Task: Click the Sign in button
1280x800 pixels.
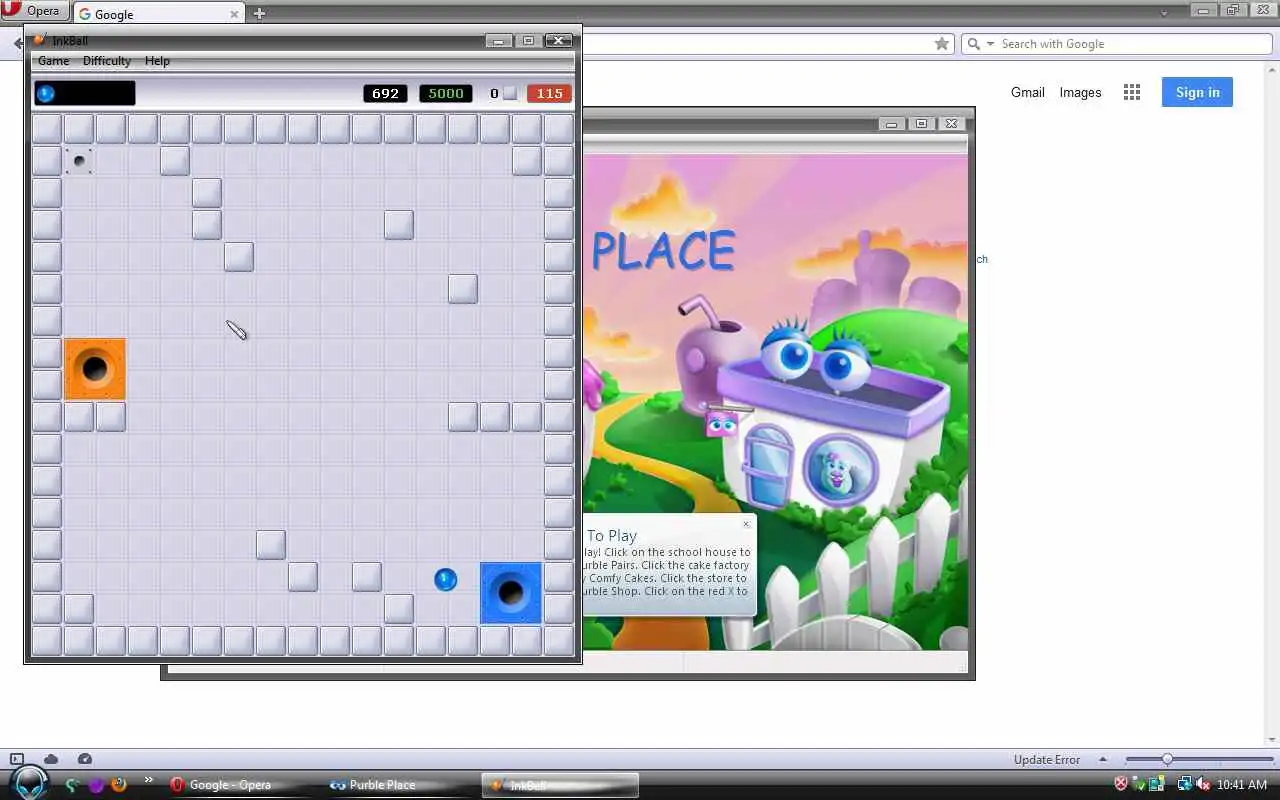Action: (x=1197, y=92)
